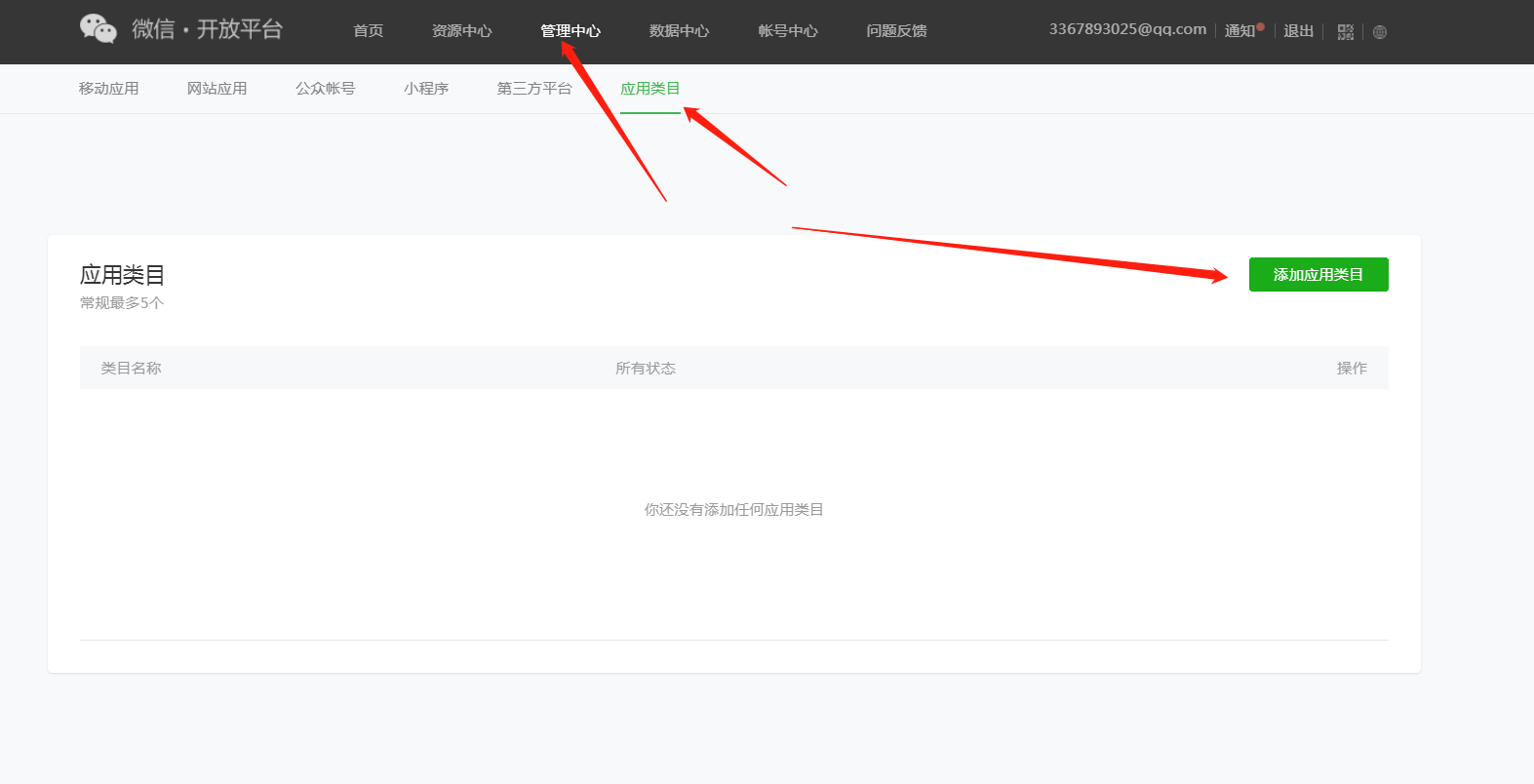
Task: Switch to the 小程序 tab
Action: pos(426,89)
